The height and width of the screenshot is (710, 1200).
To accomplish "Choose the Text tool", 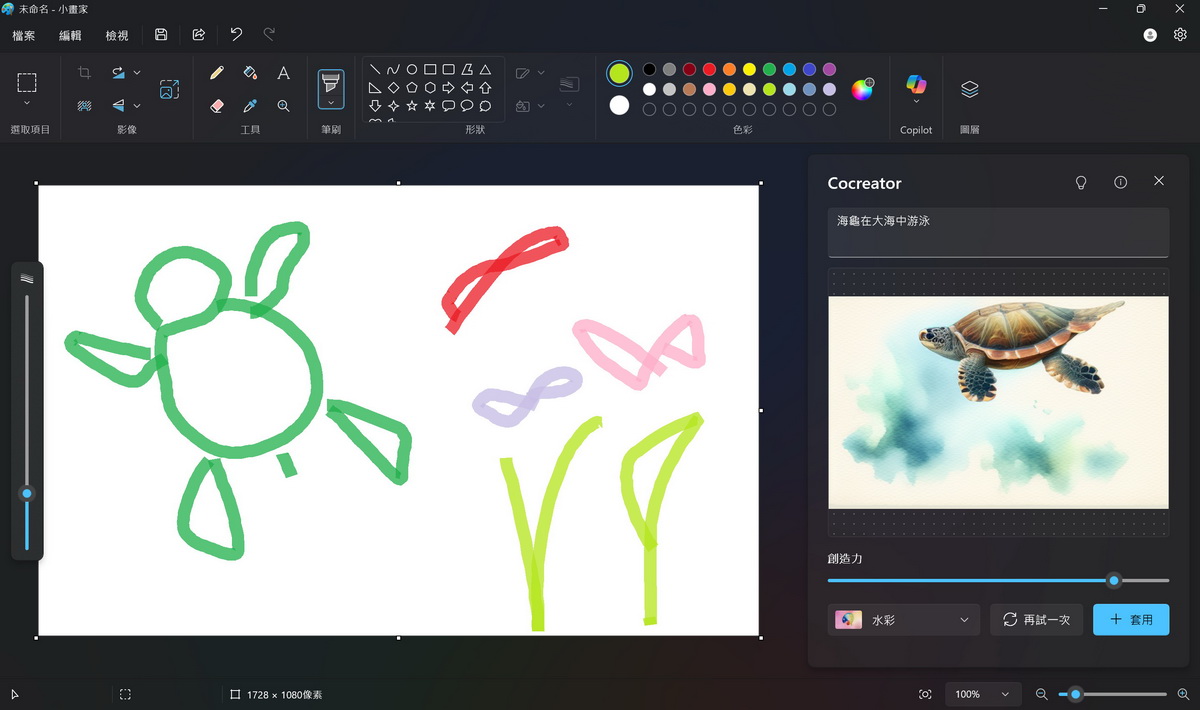I will tap(284, 73).
